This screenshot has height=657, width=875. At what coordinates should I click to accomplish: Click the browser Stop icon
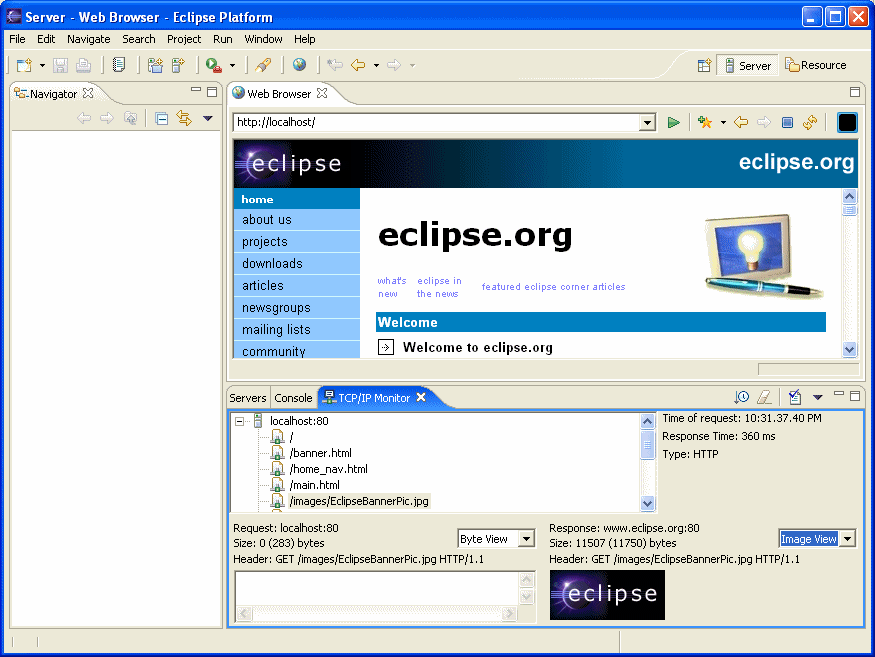tap(787, 122)
